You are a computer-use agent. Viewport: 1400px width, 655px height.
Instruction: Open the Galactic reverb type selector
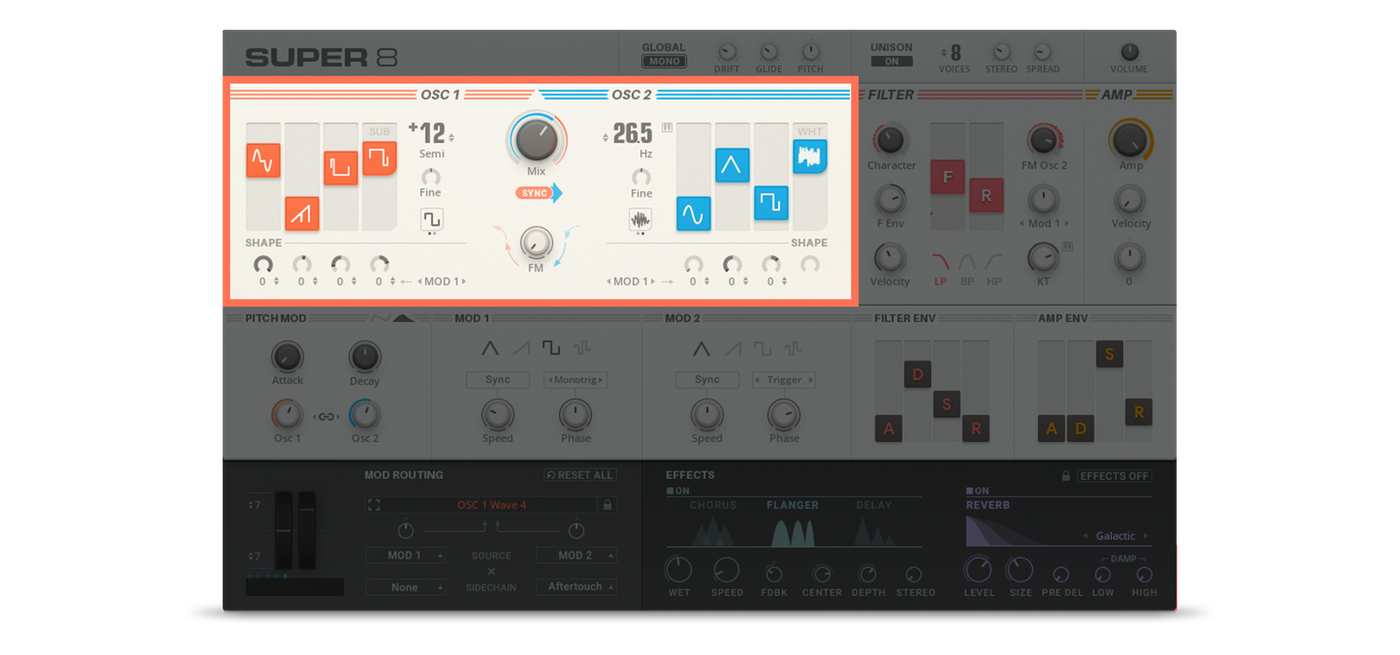tap(1116, 536)
